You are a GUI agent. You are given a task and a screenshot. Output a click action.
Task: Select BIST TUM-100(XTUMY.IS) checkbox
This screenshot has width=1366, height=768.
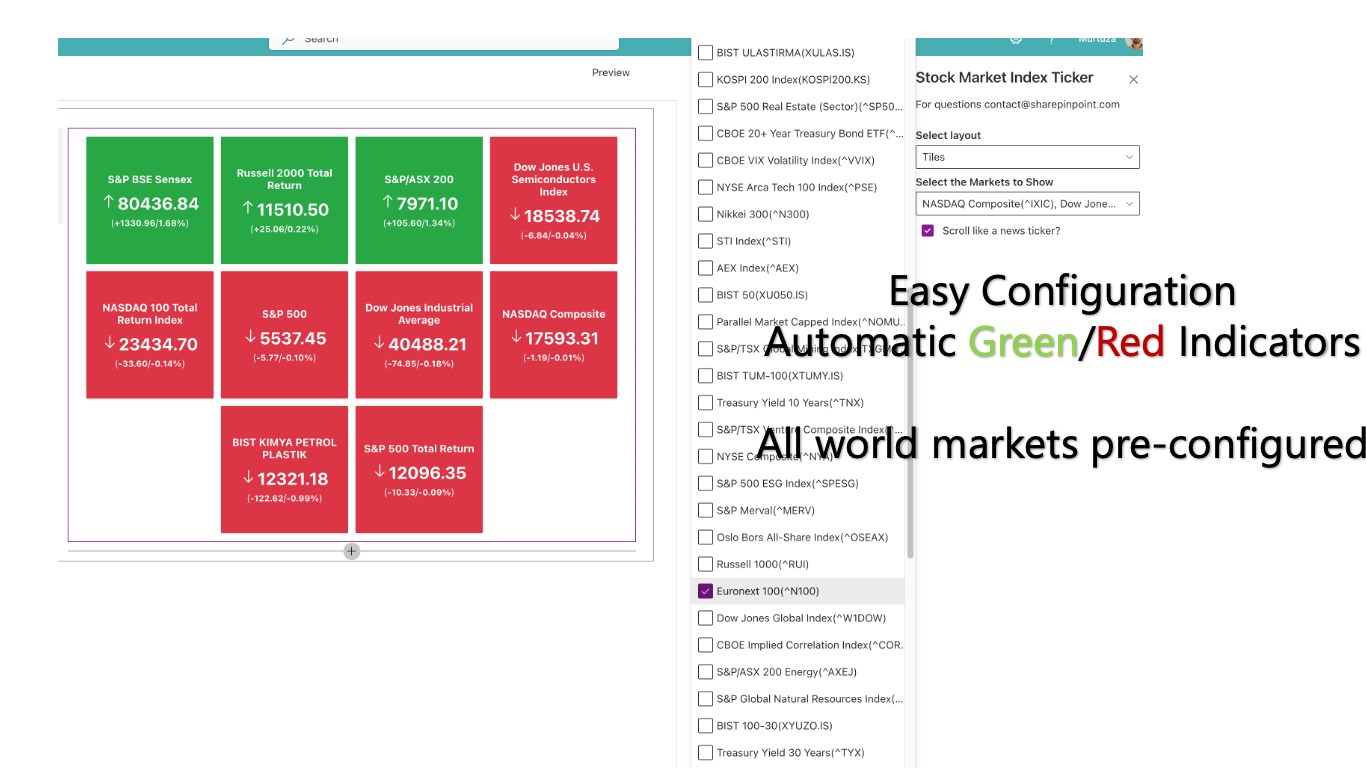(x=706, y=376)
